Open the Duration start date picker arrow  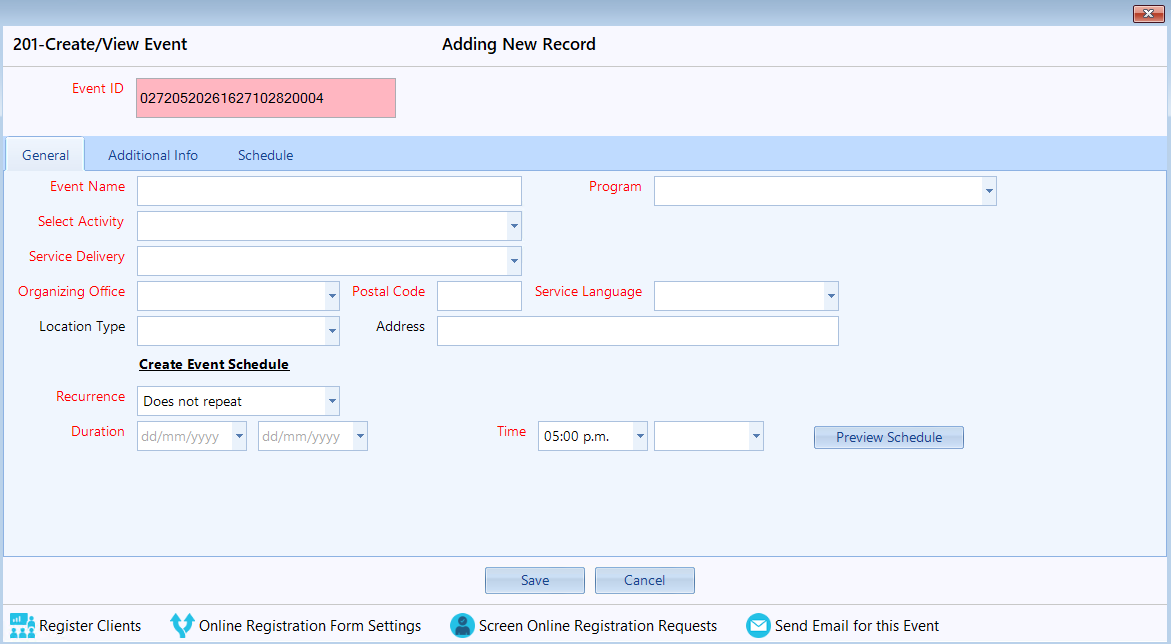pos(239,436)
